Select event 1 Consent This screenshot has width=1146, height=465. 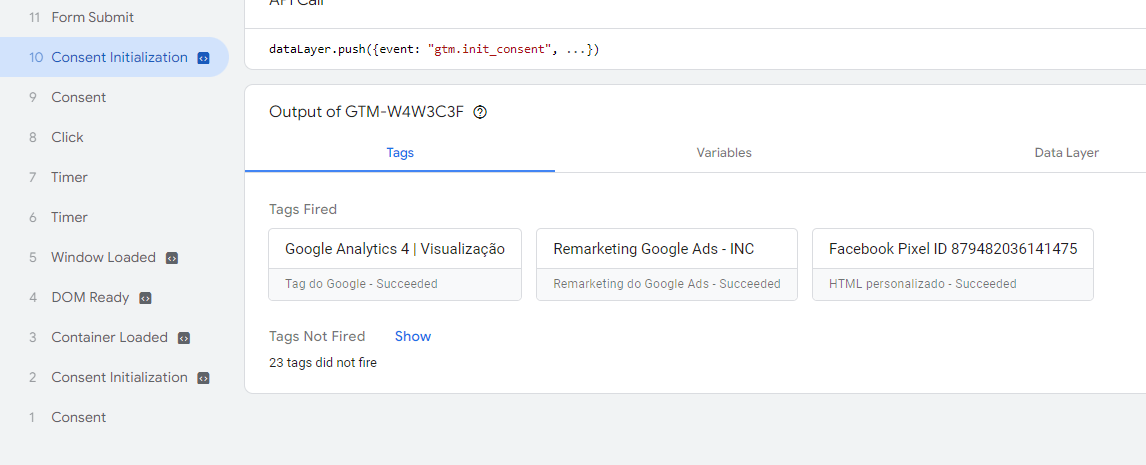[x=114, y=417]
